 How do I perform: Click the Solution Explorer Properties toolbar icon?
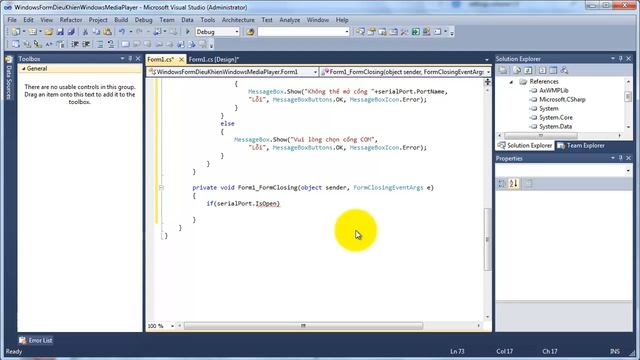503,70
